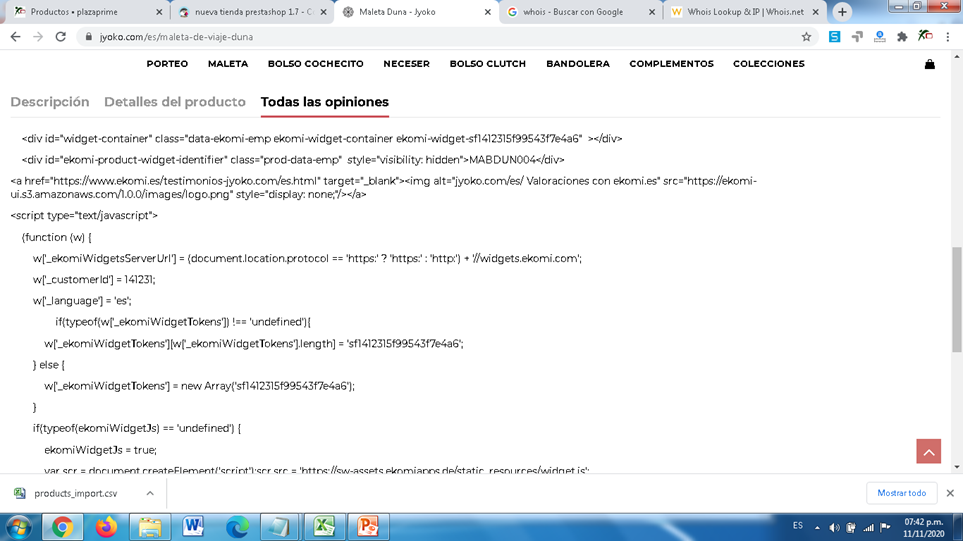
Task: Open the COLECCIONES menu
Action: point(768,64)
